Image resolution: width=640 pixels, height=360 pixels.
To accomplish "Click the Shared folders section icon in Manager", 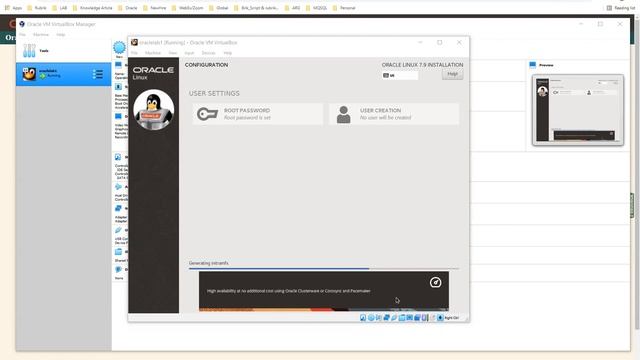I will [x=118, y=252].
